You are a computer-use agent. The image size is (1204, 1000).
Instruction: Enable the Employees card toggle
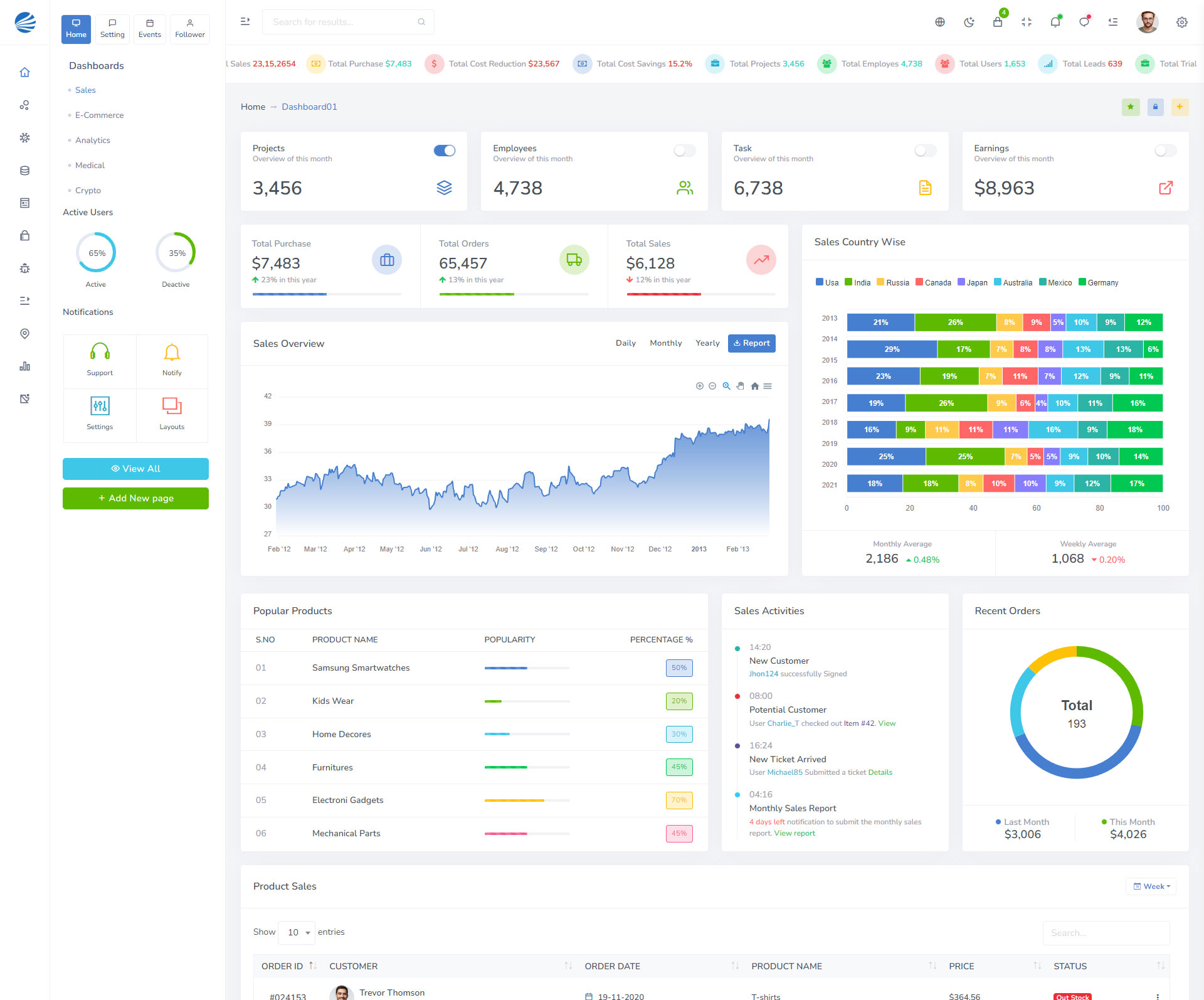[x=685, y=151]
